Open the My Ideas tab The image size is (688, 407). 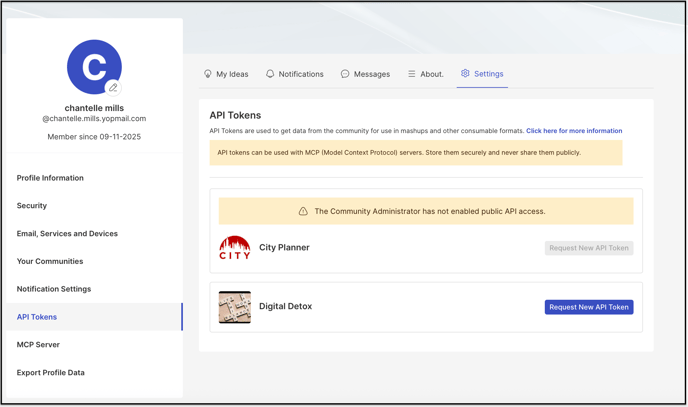226,74
